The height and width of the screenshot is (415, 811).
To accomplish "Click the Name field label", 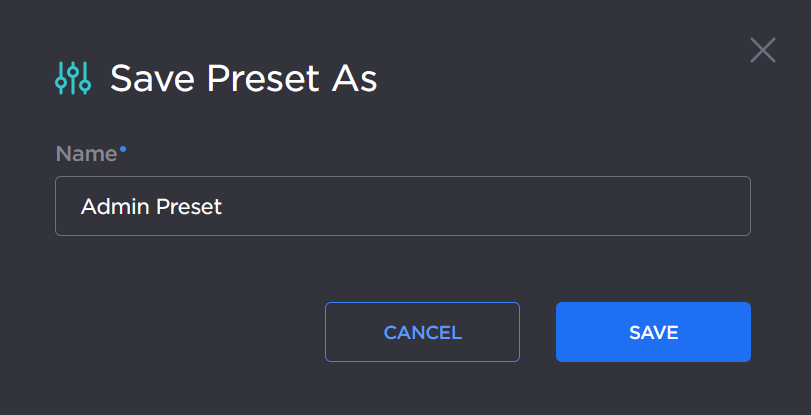I will click(x=85, y=153).
